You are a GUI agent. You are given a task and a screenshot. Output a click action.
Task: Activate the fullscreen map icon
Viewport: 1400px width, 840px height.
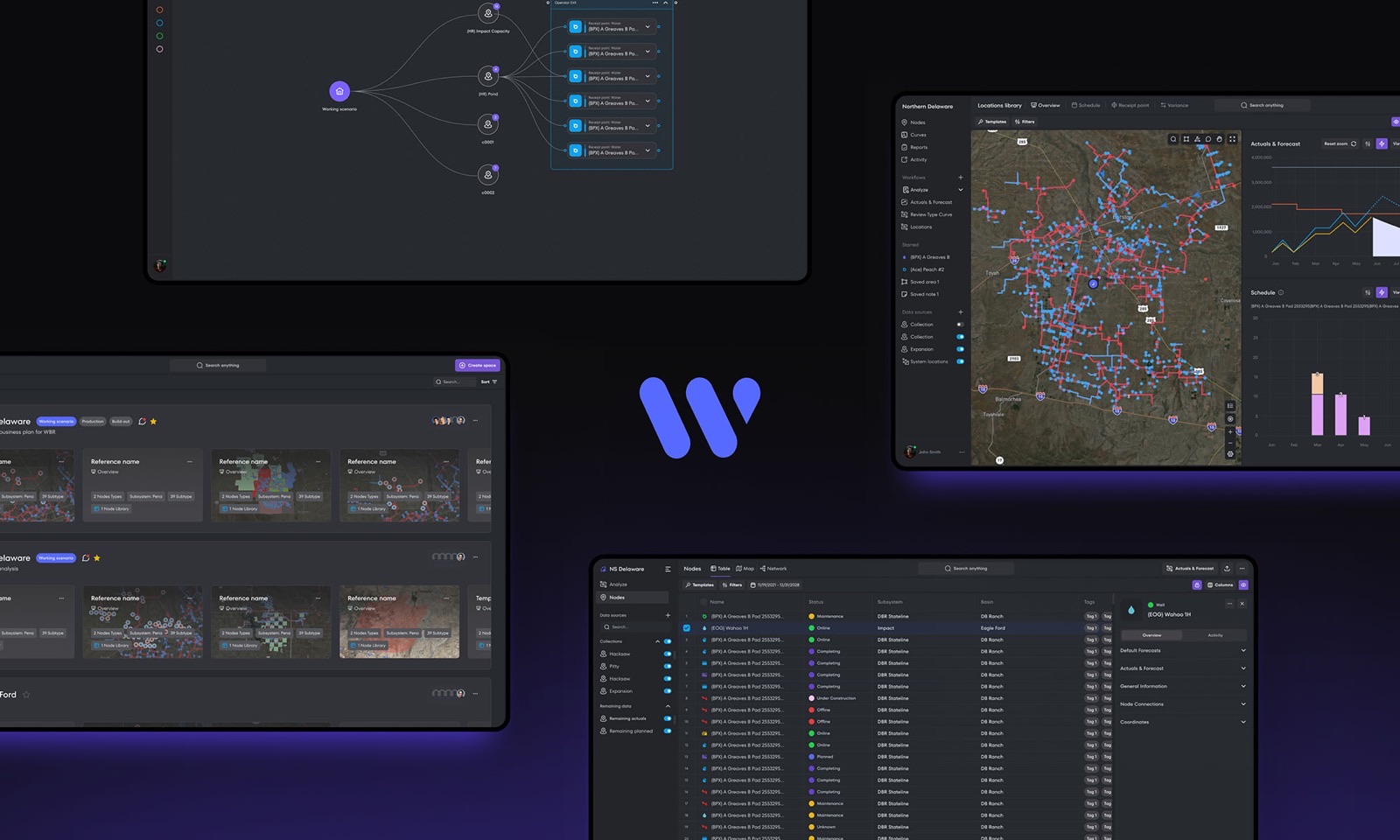click(1232, 139)
